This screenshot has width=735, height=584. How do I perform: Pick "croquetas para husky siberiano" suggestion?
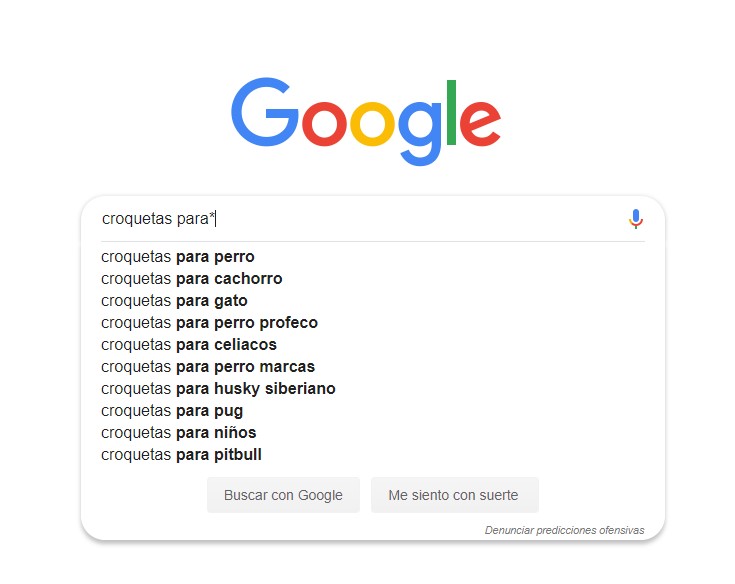point(218,389)
